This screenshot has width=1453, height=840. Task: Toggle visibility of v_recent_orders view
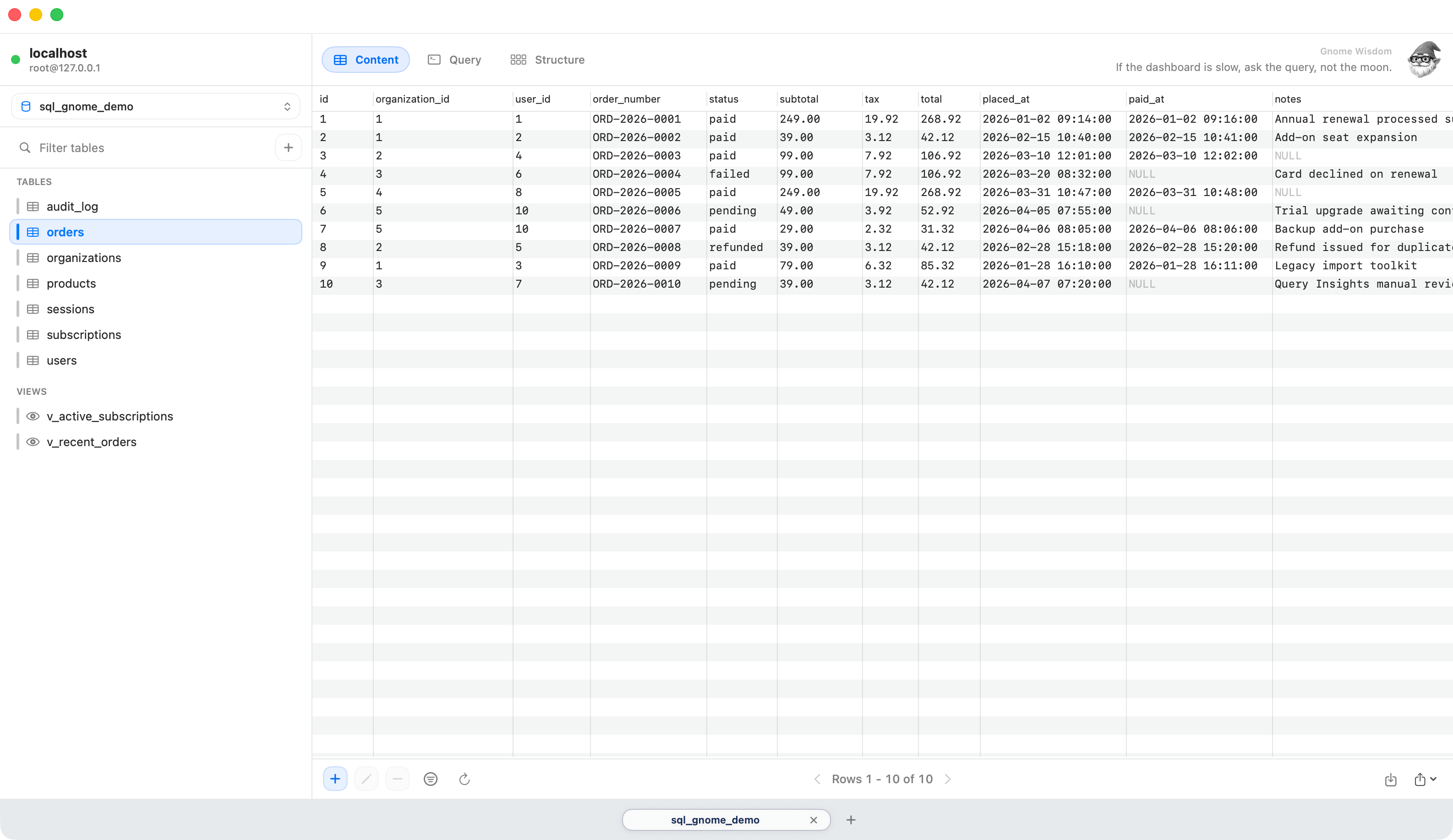33,442
